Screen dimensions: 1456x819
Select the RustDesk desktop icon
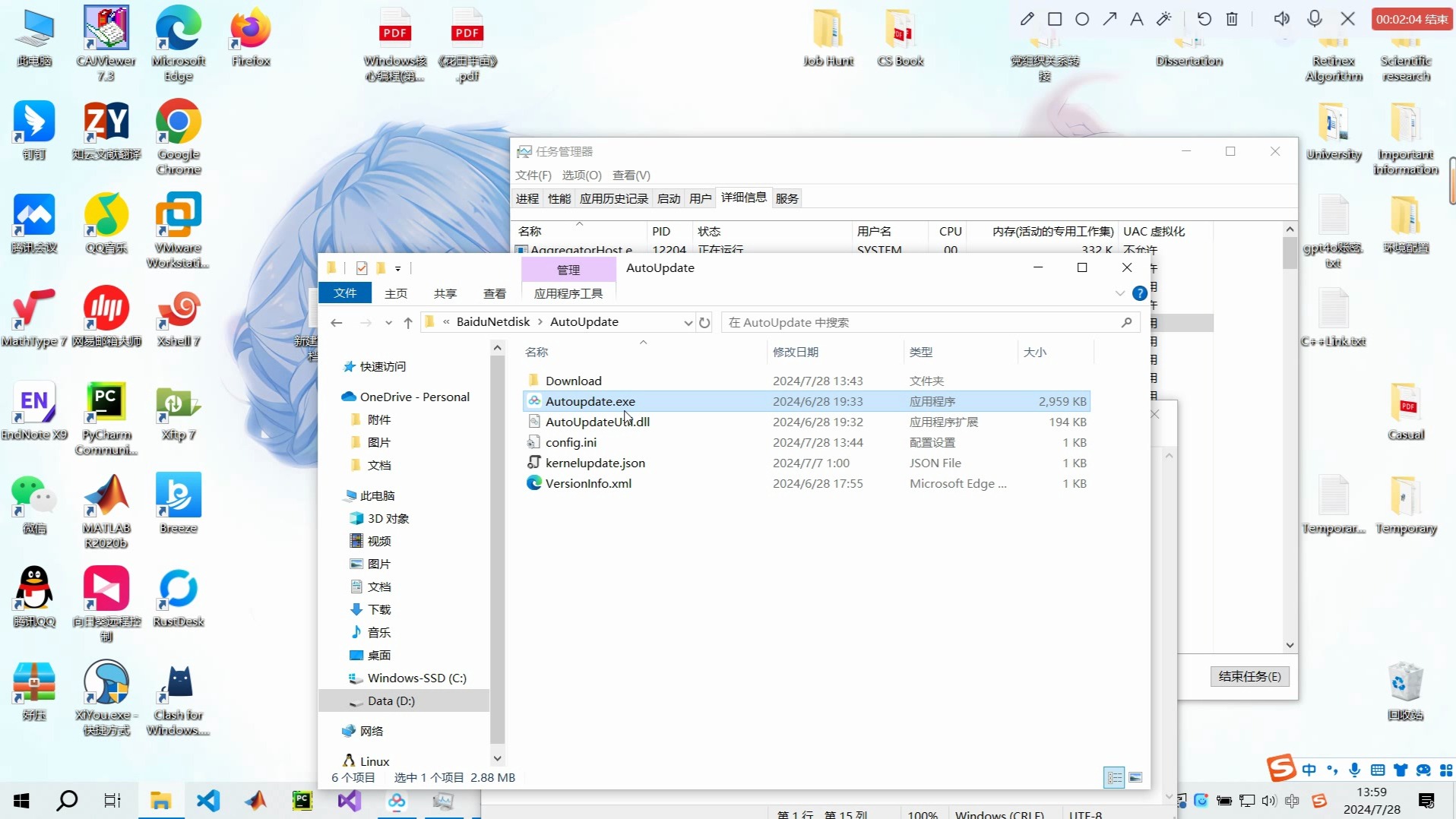tap(179, 599)
